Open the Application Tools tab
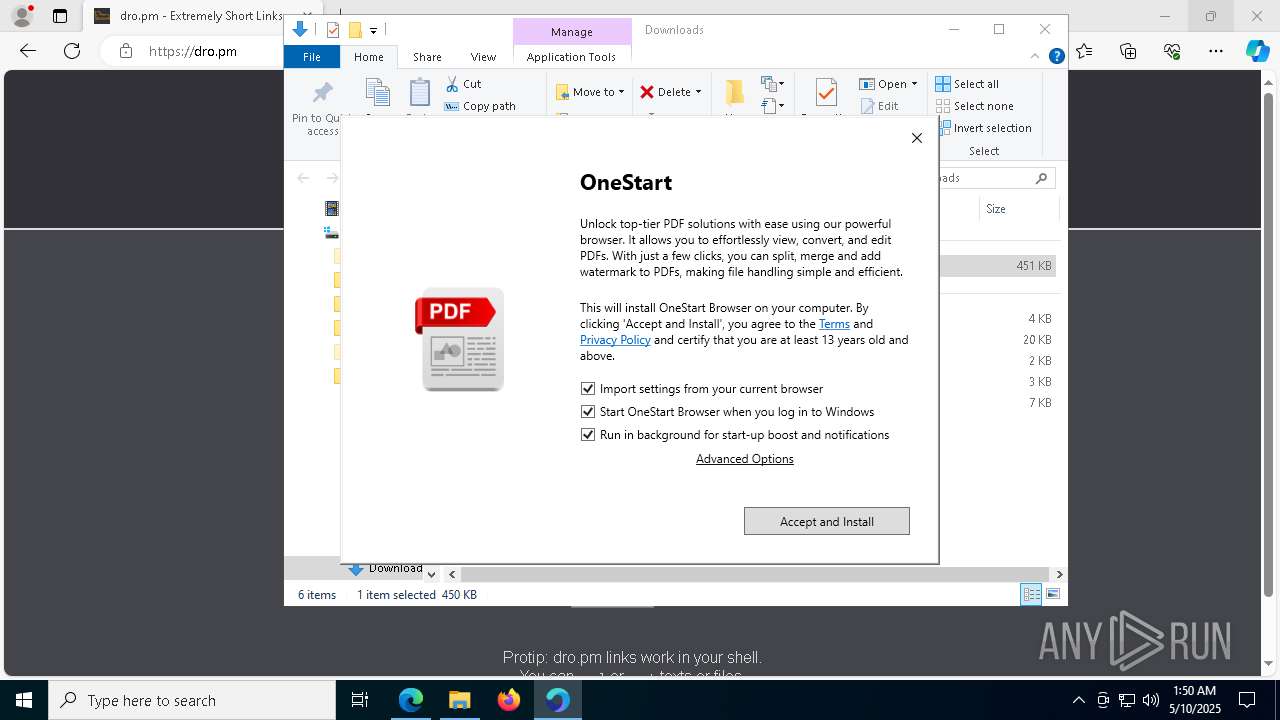Screen dimensions: 1280x720 pos(571,57)
